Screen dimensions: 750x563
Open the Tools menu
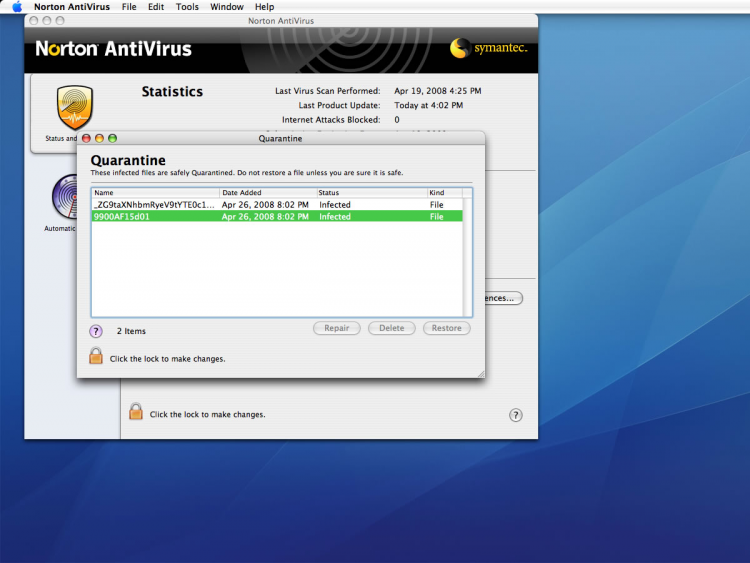(187, 7)
